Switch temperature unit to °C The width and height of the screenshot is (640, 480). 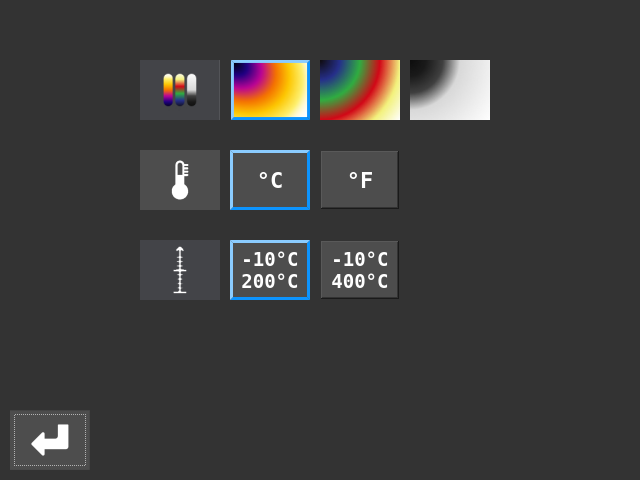pyautogui.click(x=270, y=180)
